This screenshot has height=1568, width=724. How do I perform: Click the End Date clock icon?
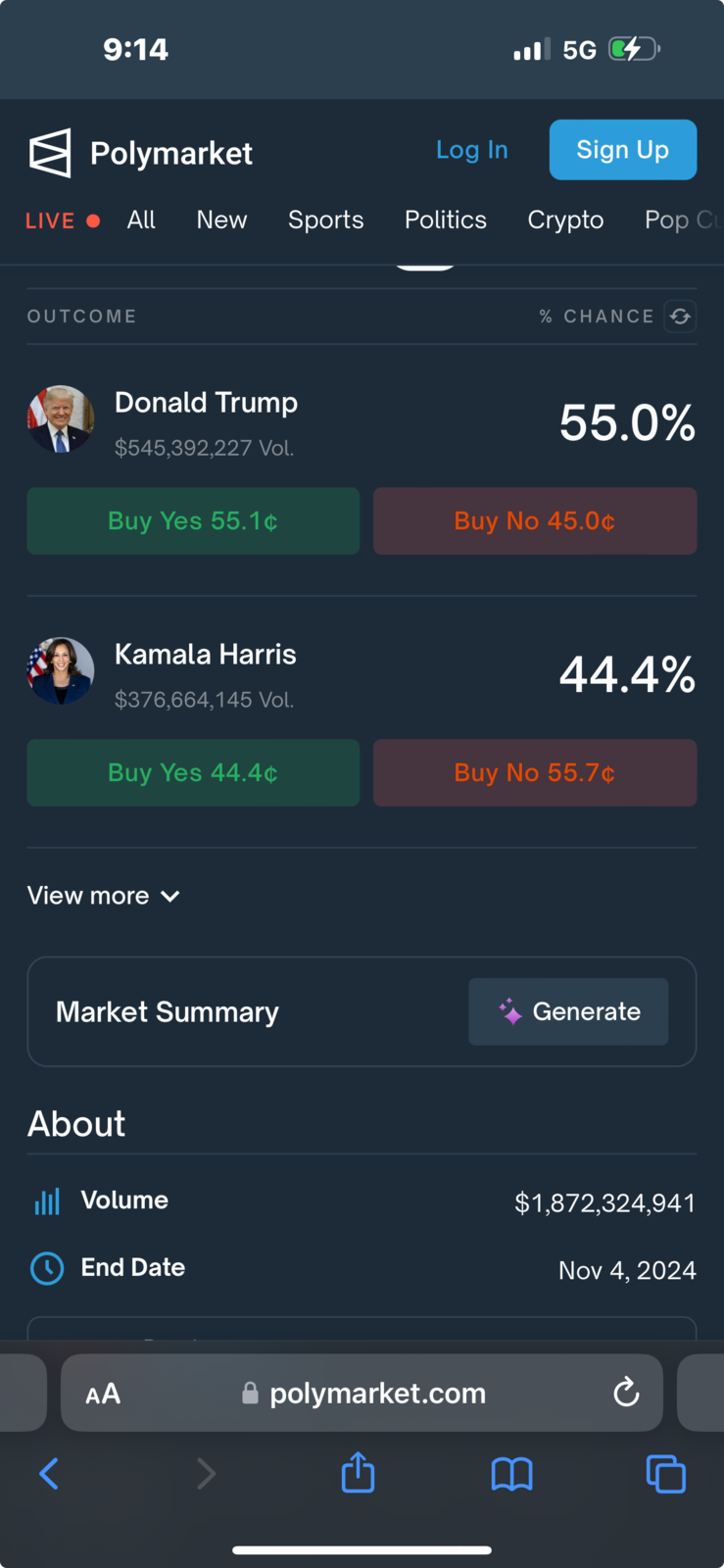tap(47, 1268)
